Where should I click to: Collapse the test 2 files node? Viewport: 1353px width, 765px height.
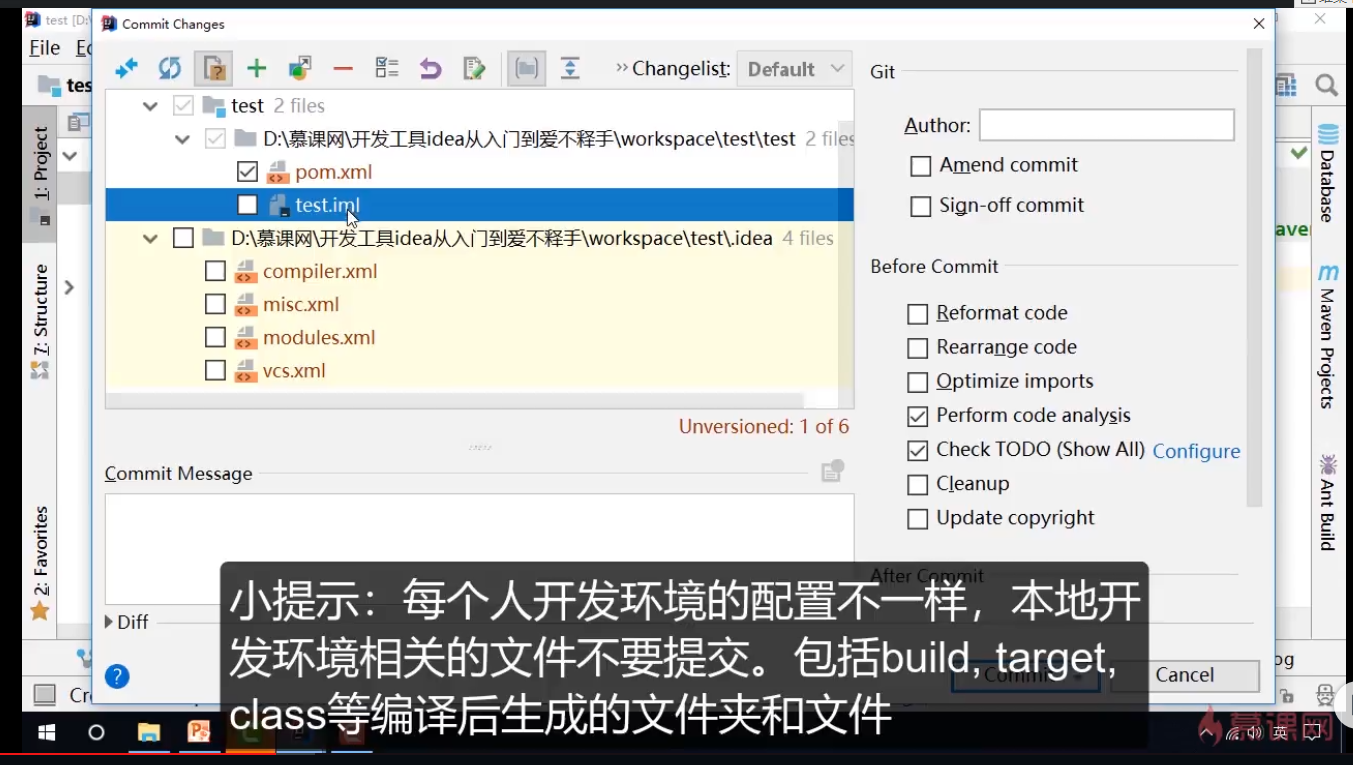tap(150, 106)
